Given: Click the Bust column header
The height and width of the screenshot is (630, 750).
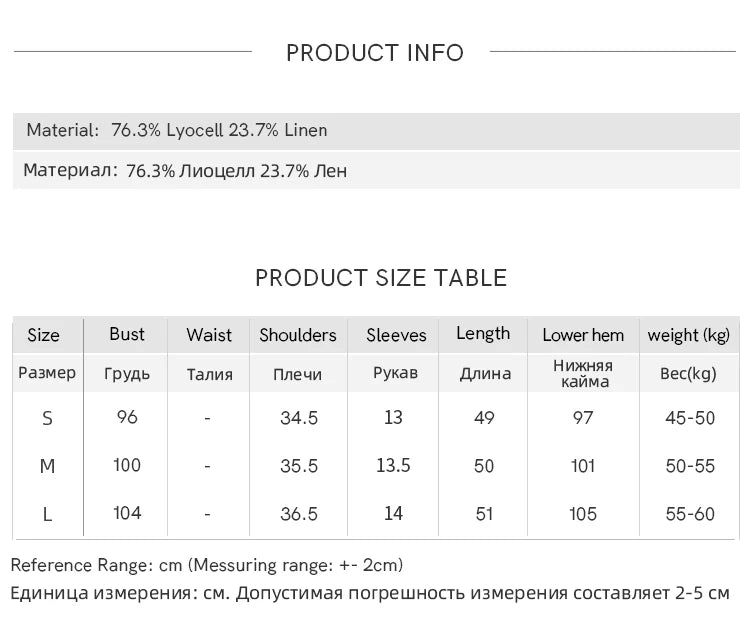Looking at the screenshot, I should 127,334.
